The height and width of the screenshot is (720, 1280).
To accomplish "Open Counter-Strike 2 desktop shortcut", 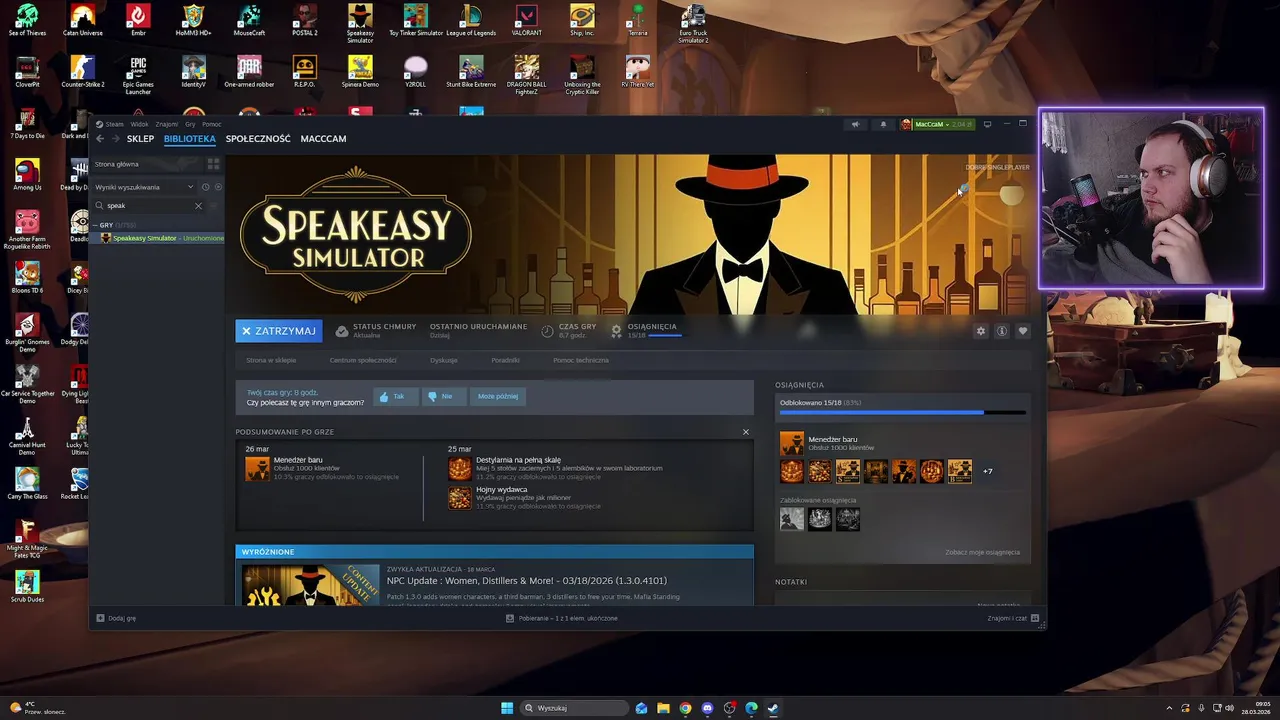I will (x=82, y=72).
